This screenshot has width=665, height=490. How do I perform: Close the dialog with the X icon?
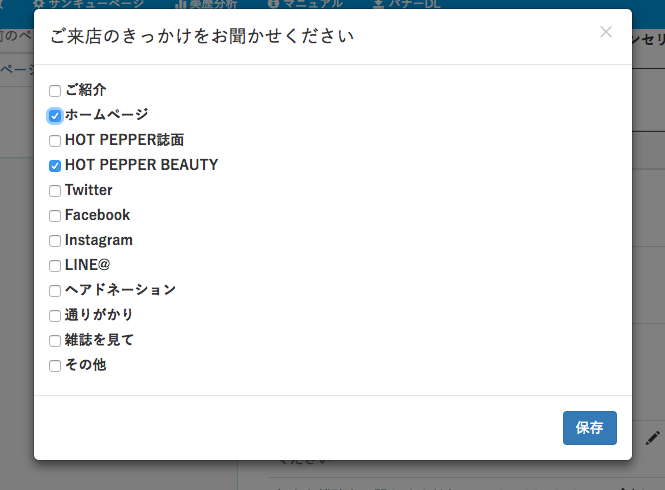coord(606,32)
